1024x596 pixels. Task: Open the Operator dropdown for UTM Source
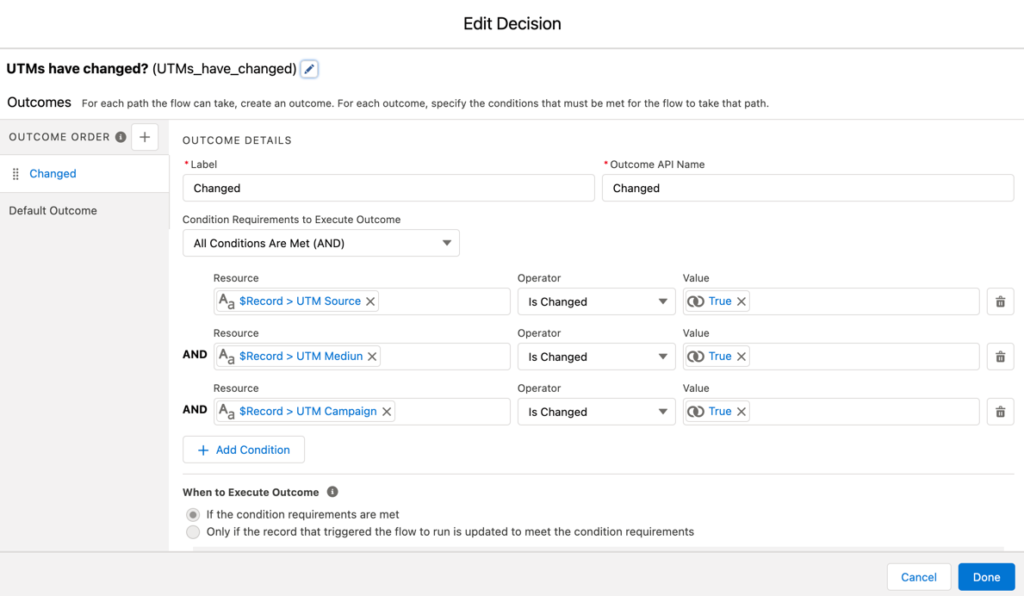click(x=596, y=301)
